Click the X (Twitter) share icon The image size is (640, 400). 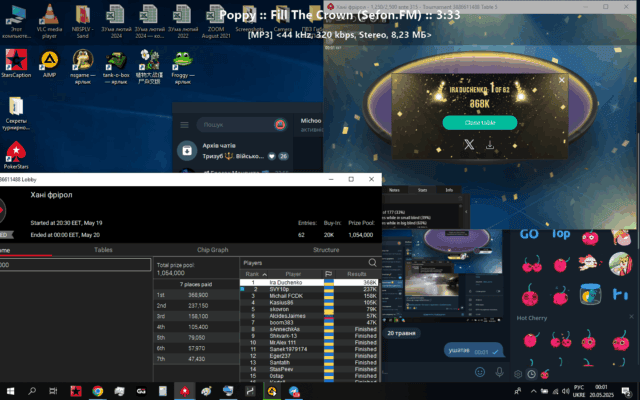click(469, 145)
